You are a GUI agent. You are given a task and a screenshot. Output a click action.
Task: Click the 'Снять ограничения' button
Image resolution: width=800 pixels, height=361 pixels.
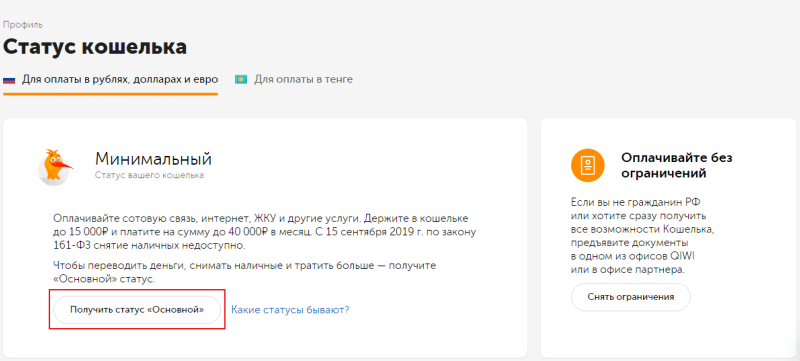[x=631, y=297]
